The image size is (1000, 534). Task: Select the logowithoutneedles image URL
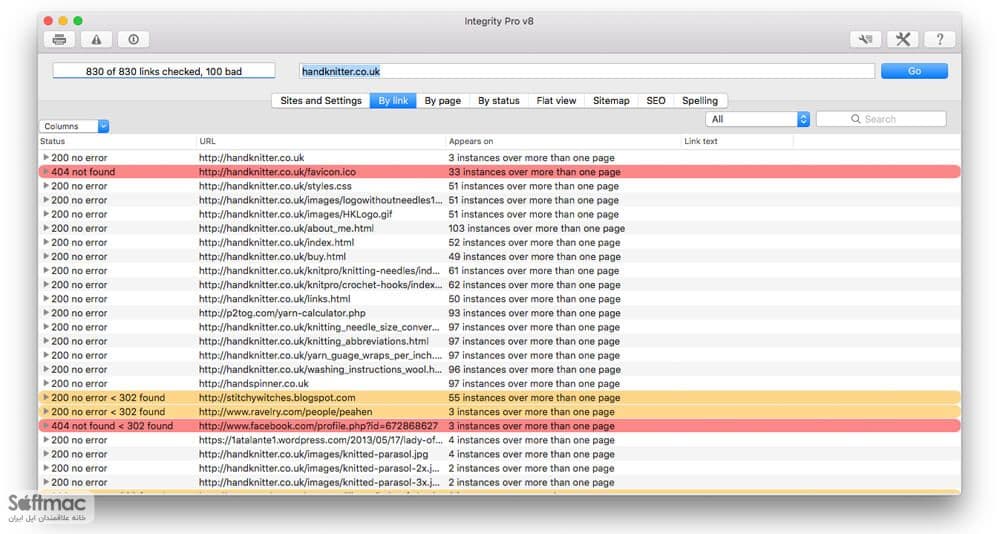tap(320, 200)
